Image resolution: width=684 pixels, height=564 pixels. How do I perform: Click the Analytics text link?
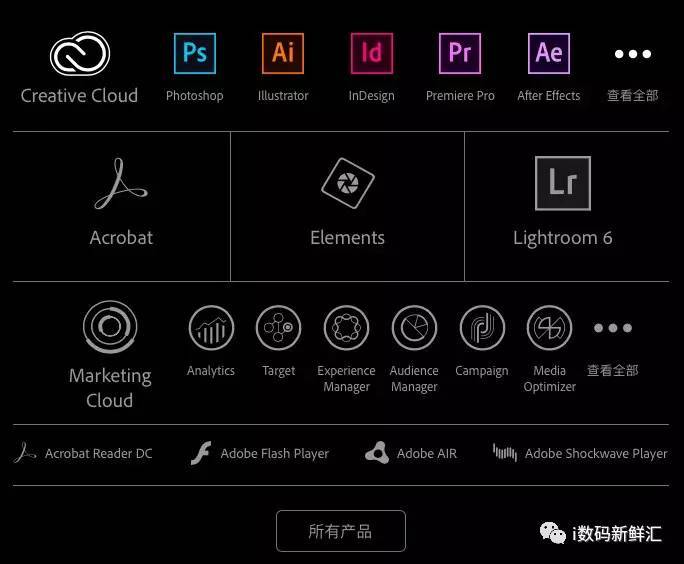(x=211, y=371)
